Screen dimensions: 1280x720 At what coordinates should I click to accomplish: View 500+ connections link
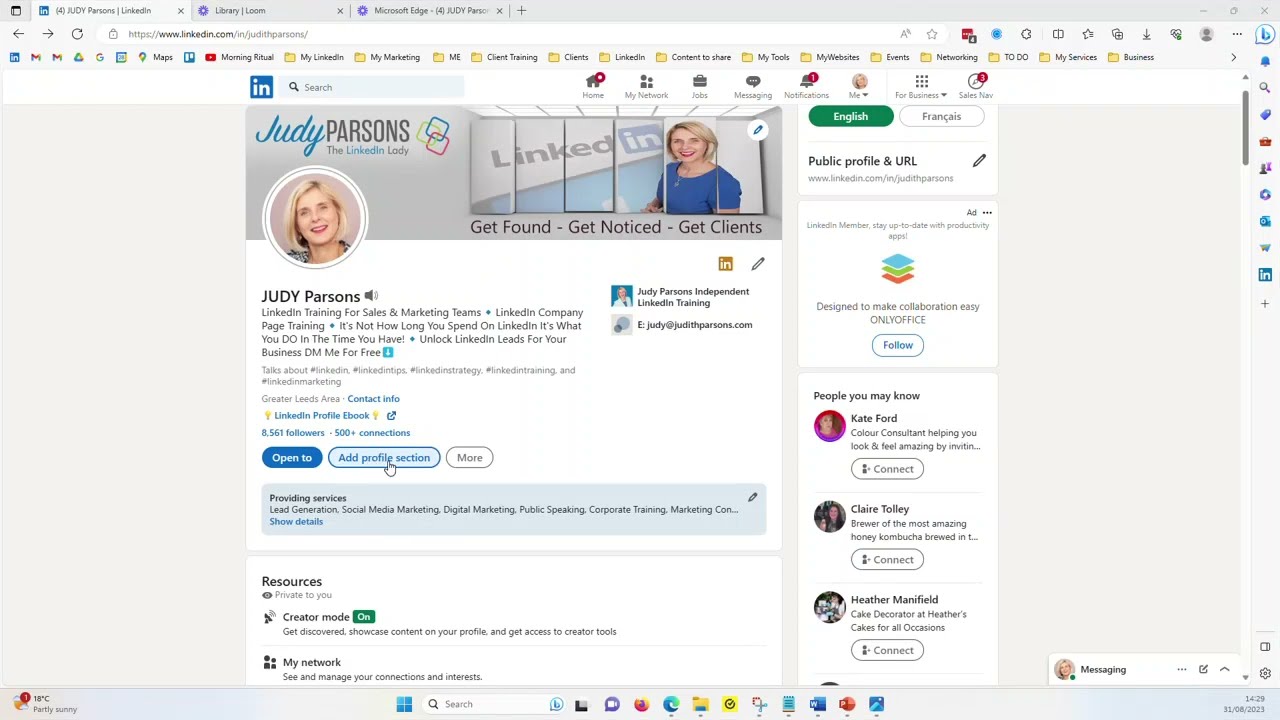pos(372,433)
